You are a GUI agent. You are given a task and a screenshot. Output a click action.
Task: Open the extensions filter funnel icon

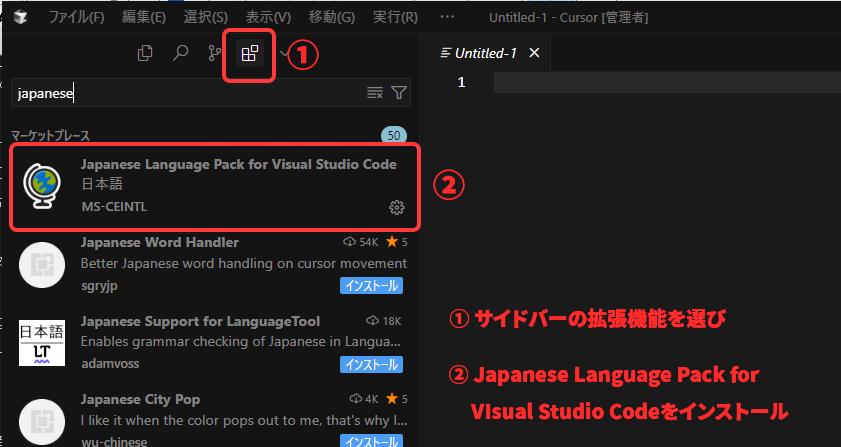pos(399,93)
